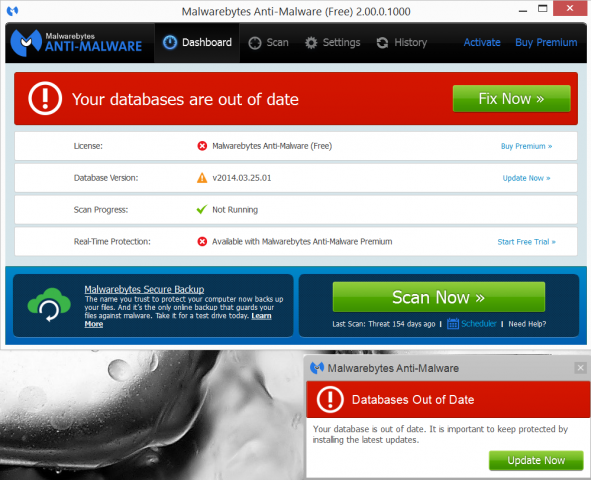Click Start Free Trial link

pos(526,242)
